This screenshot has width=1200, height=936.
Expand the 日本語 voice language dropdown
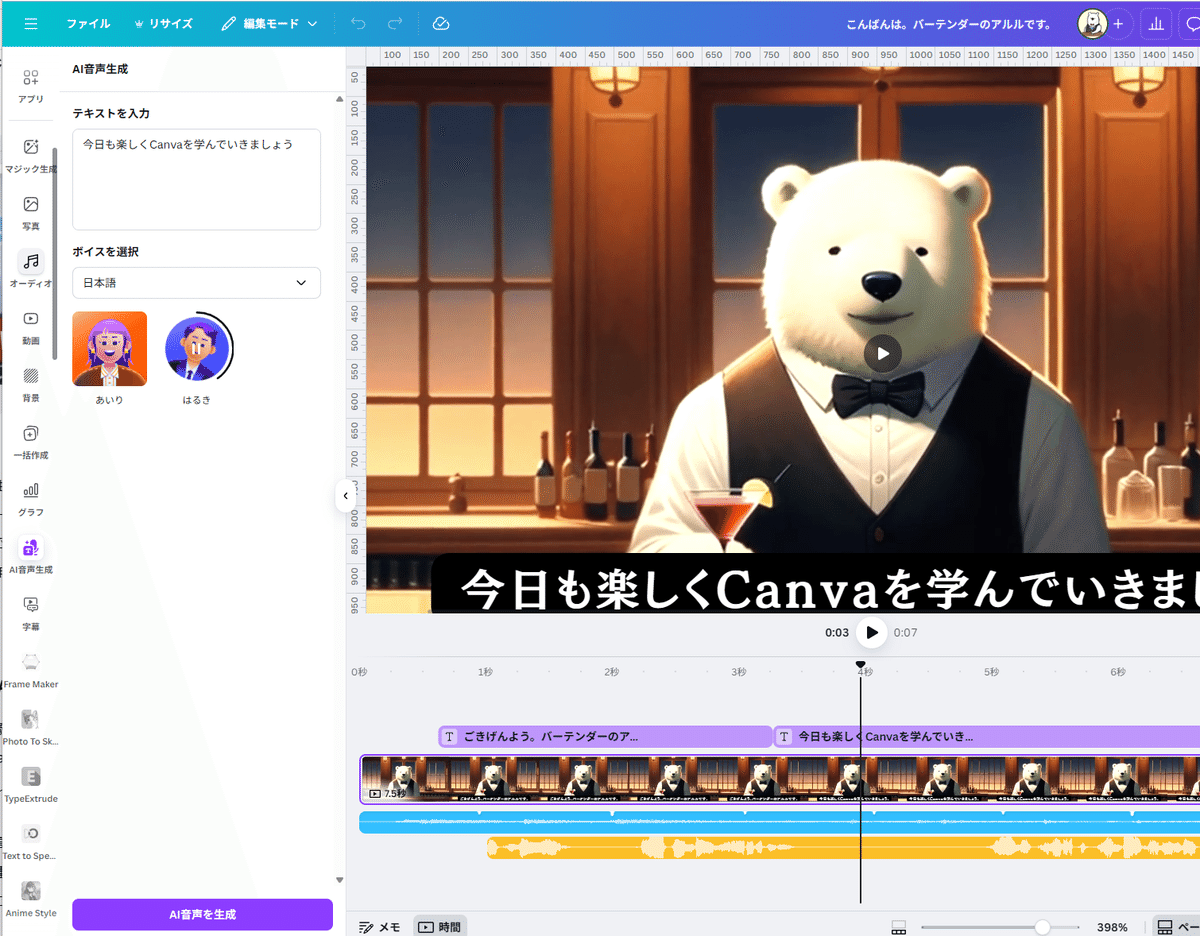coord(196,283)
